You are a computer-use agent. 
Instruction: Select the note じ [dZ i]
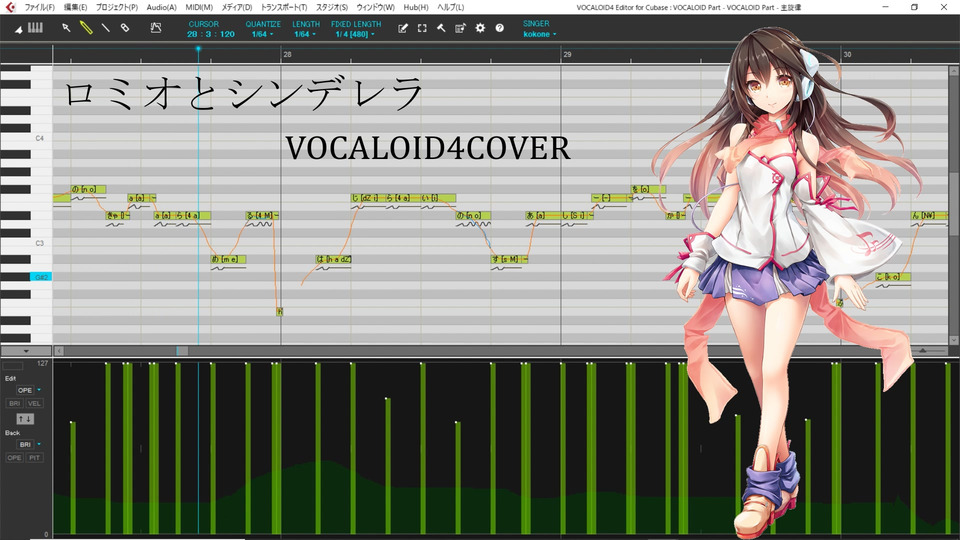368,198
